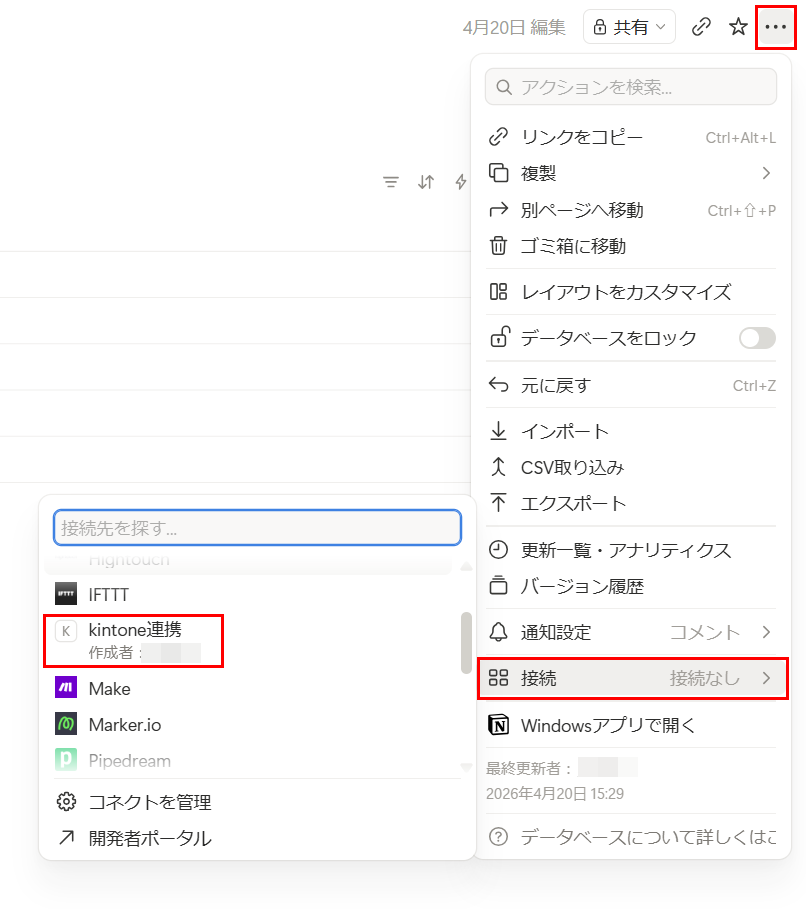This screenshot has height=909, width=806.
Task: Click the lightning automation icon in toolbar
Action: [x=461, y=182]
